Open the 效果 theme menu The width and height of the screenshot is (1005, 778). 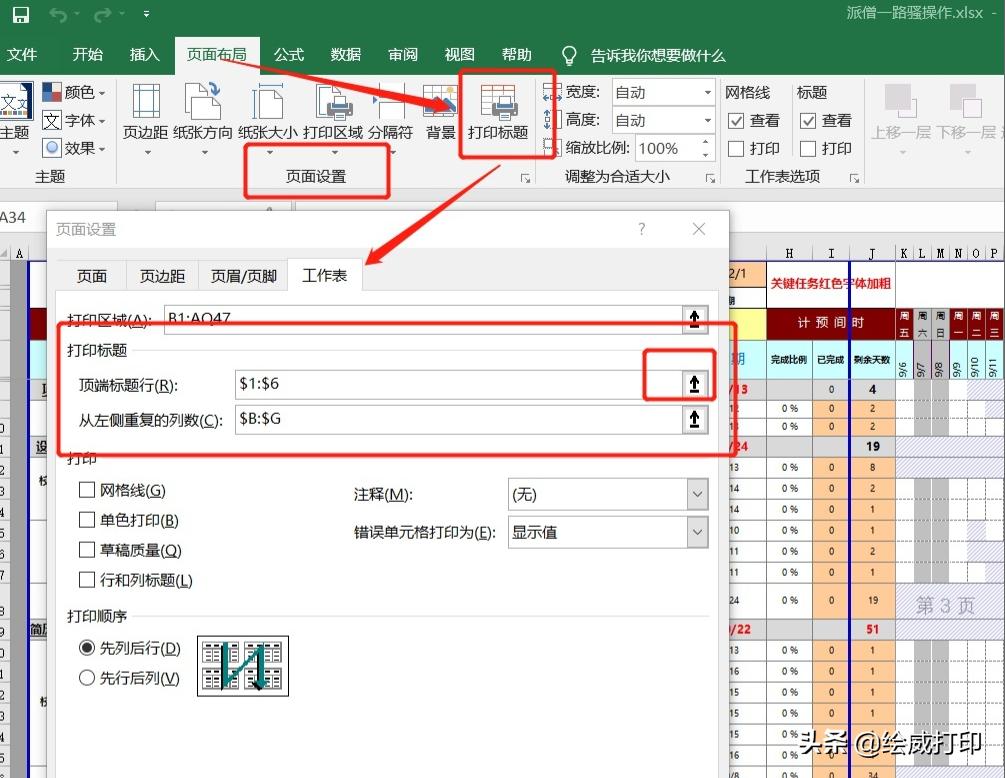[x=71, y=148]
